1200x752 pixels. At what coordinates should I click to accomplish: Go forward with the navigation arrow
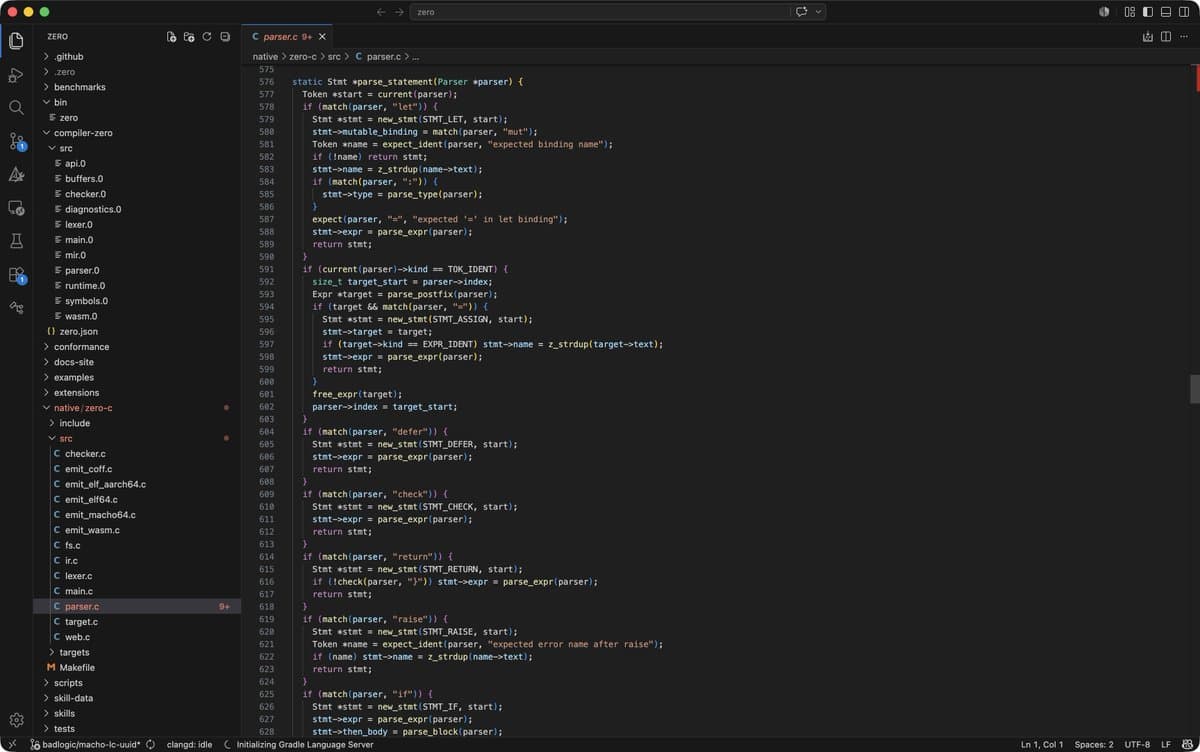tap(400, 12)
